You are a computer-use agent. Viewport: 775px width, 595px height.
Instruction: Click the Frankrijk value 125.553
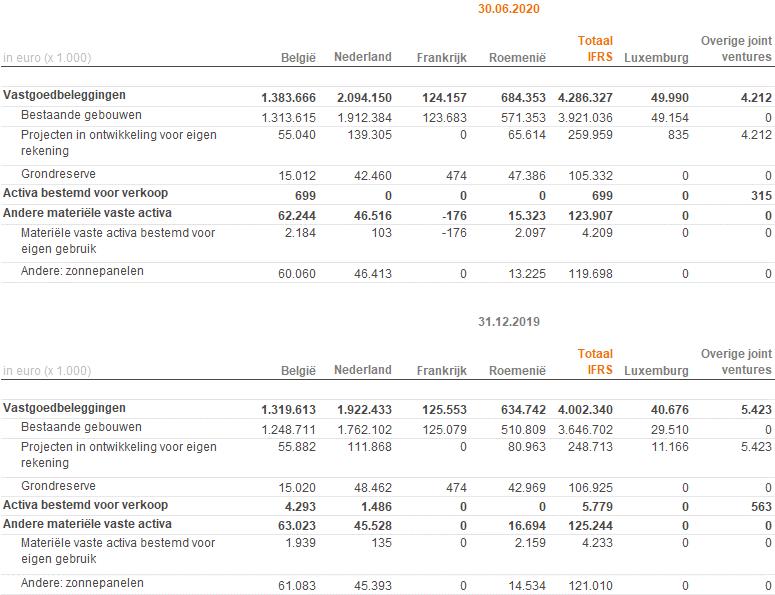(444, 410)
